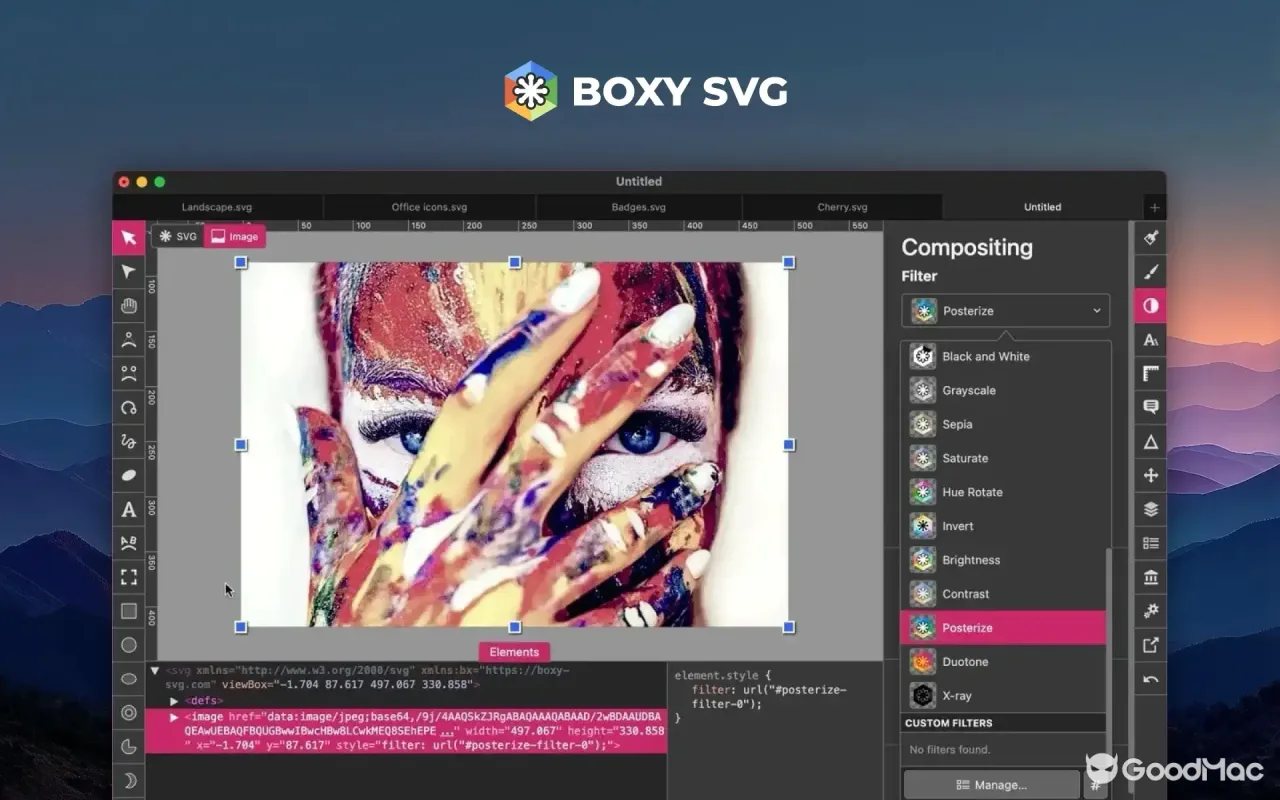Open the Layers stack panel
The height and width of the screenshot is (800, 1280).
1150,509
